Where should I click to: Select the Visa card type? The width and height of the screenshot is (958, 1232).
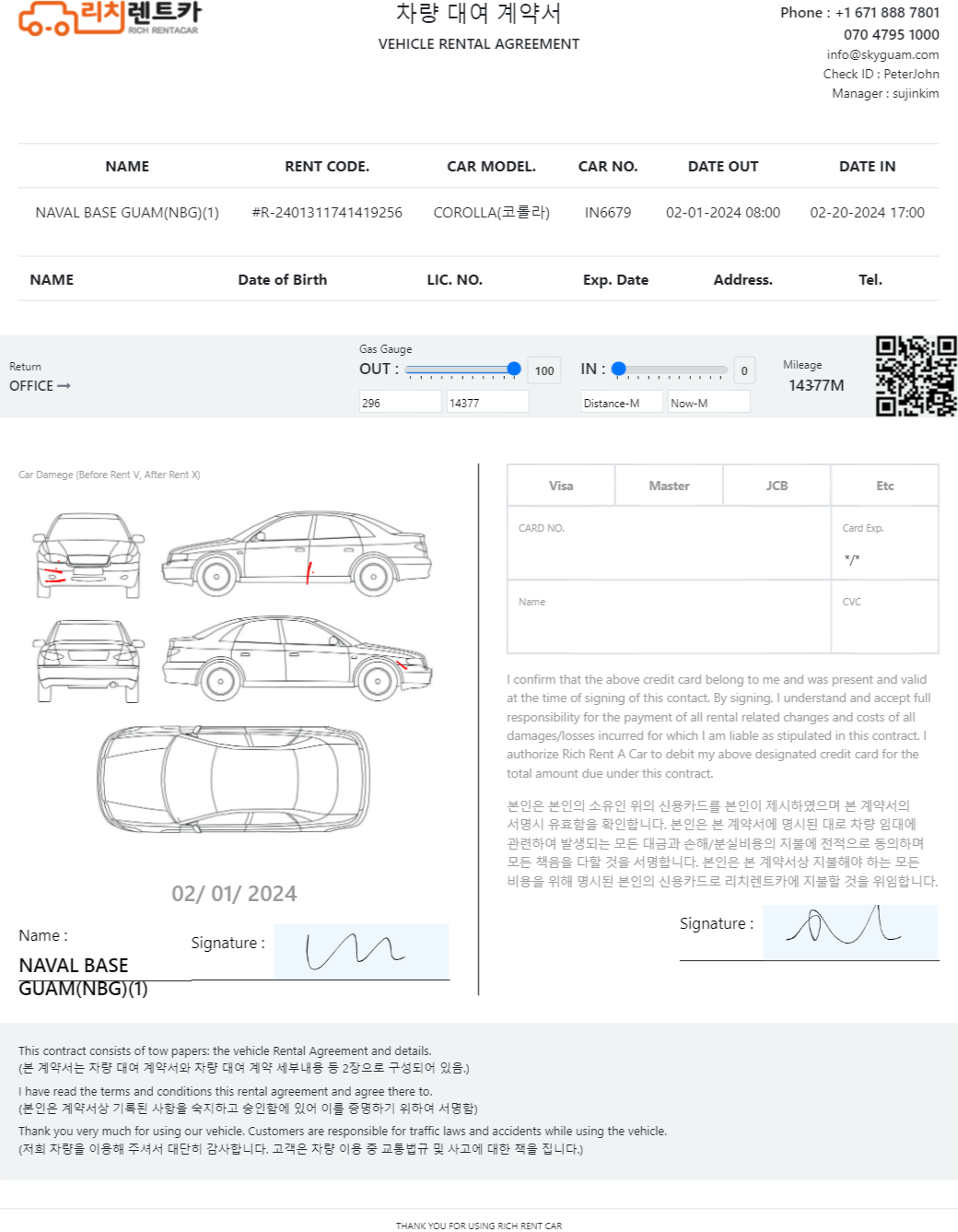(561, 486)
